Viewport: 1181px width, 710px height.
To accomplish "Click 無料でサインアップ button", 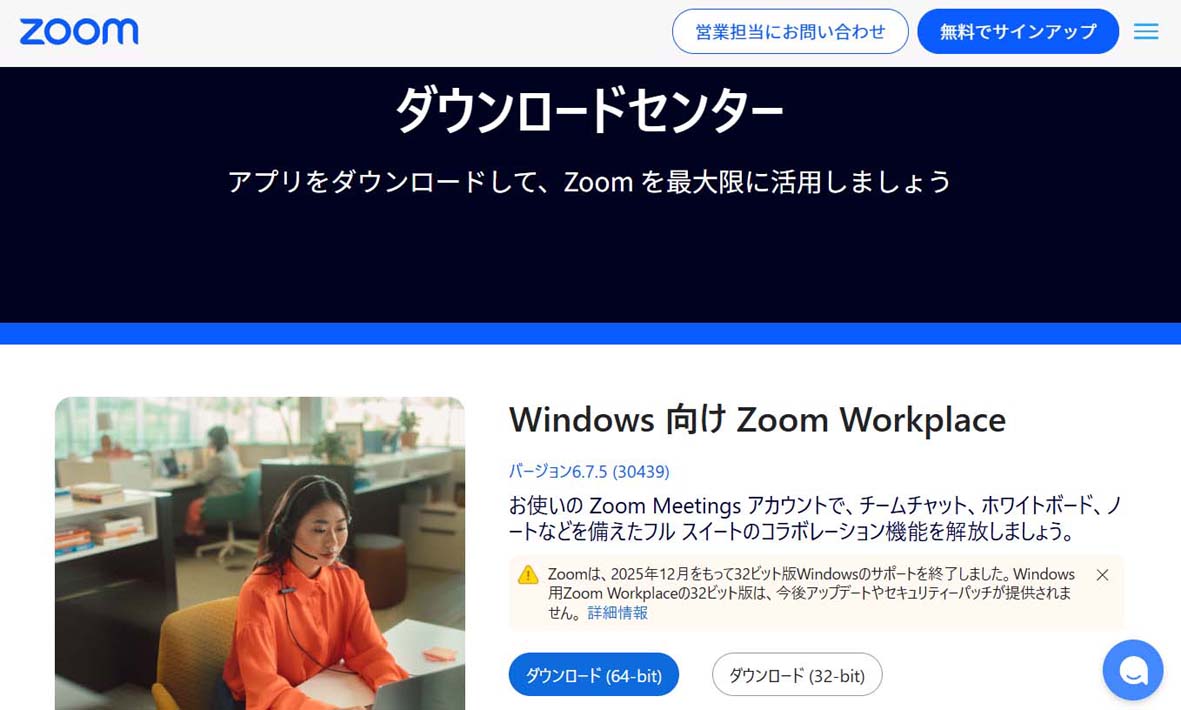I will point(1018,32).
